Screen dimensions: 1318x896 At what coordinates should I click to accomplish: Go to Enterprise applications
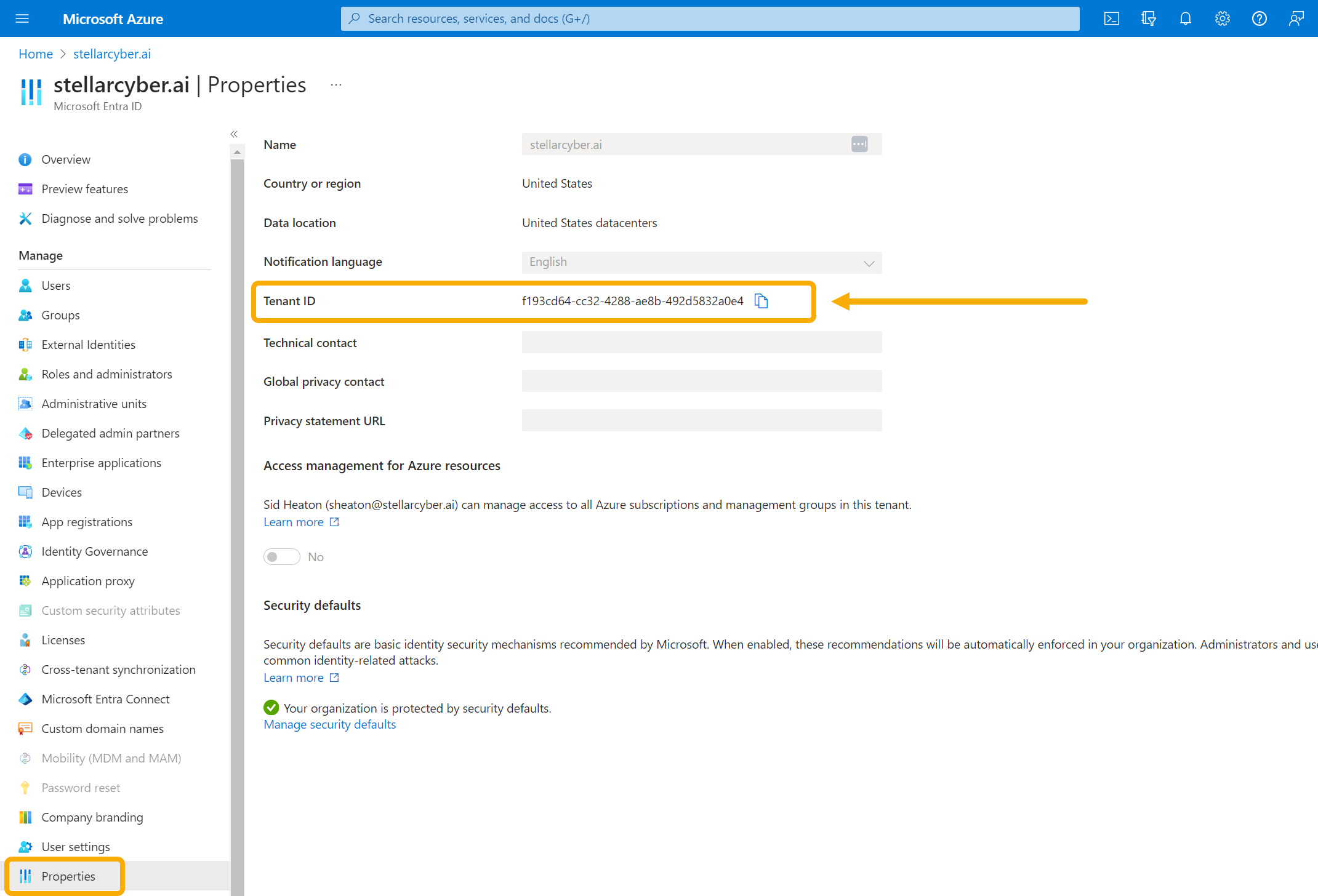pyautogui.click(x=101, y=463)
